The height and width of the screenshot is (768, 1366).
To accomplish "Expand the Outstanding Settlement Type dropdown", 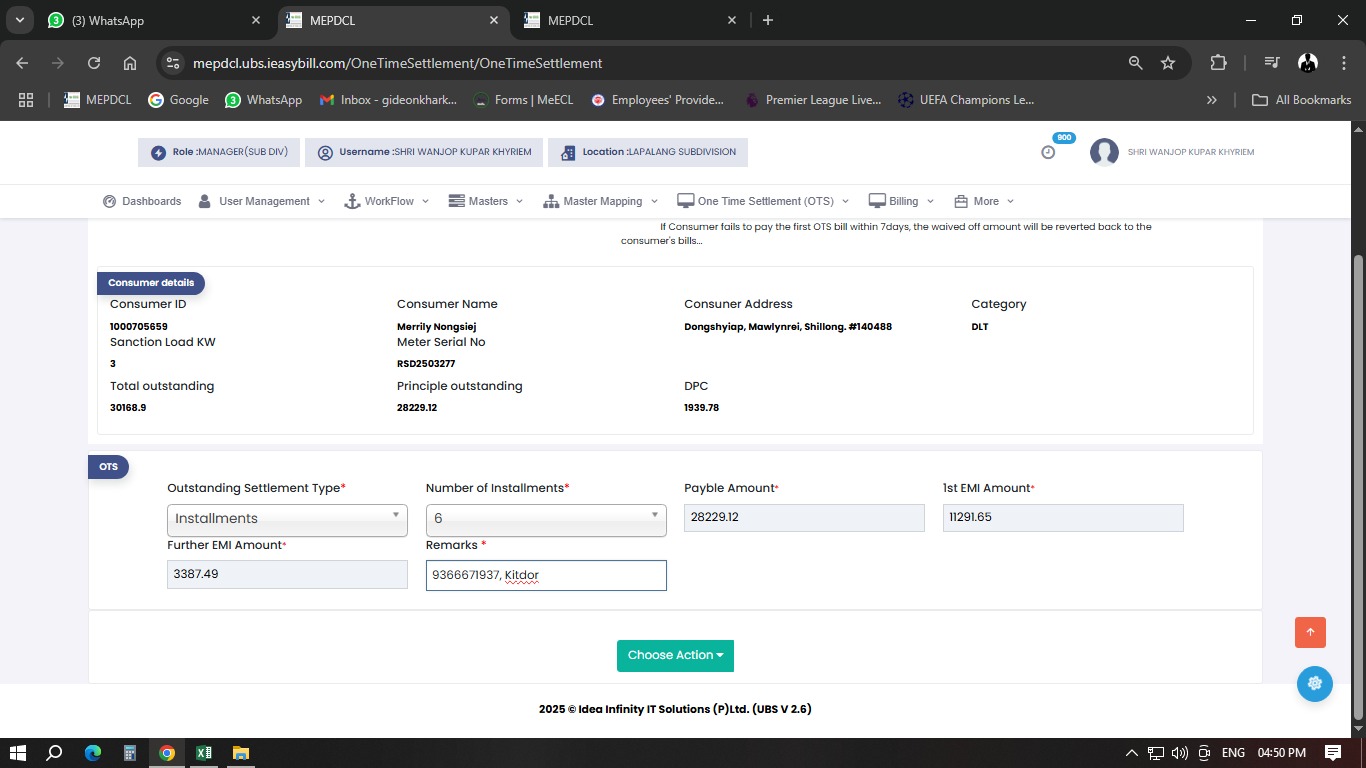I will [287, 518].
